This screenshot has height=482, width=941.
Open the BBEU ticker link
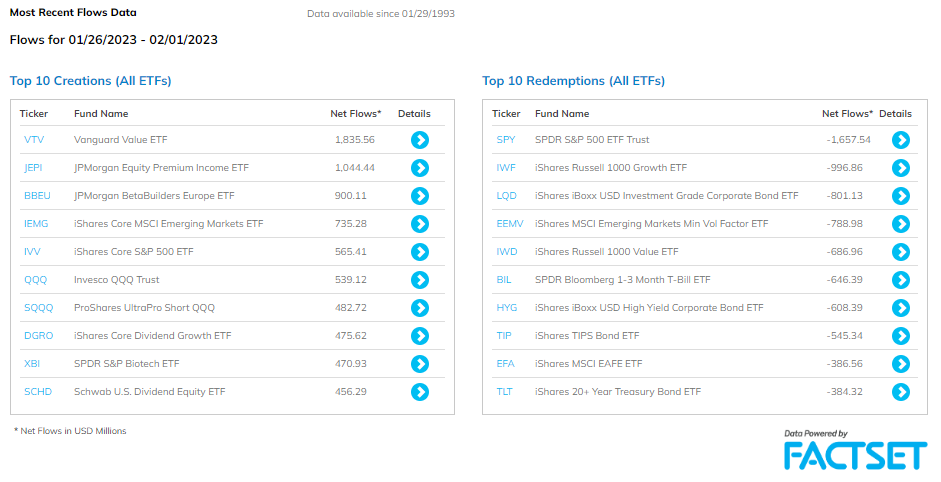[x=37, y=196]
